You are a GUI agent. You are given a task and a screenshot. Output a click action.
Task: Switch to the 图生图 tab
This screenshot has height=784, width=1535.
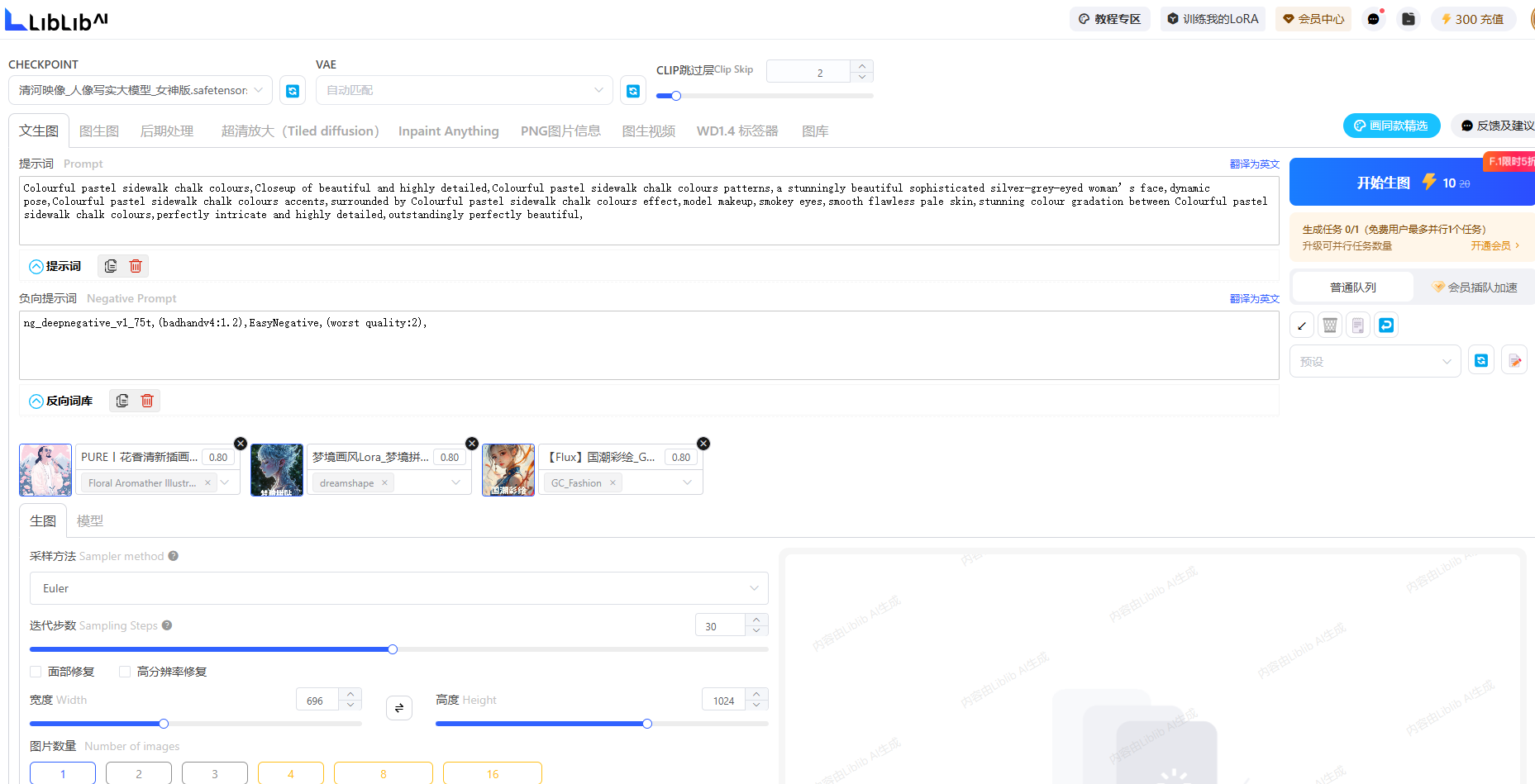click(99, 131)
